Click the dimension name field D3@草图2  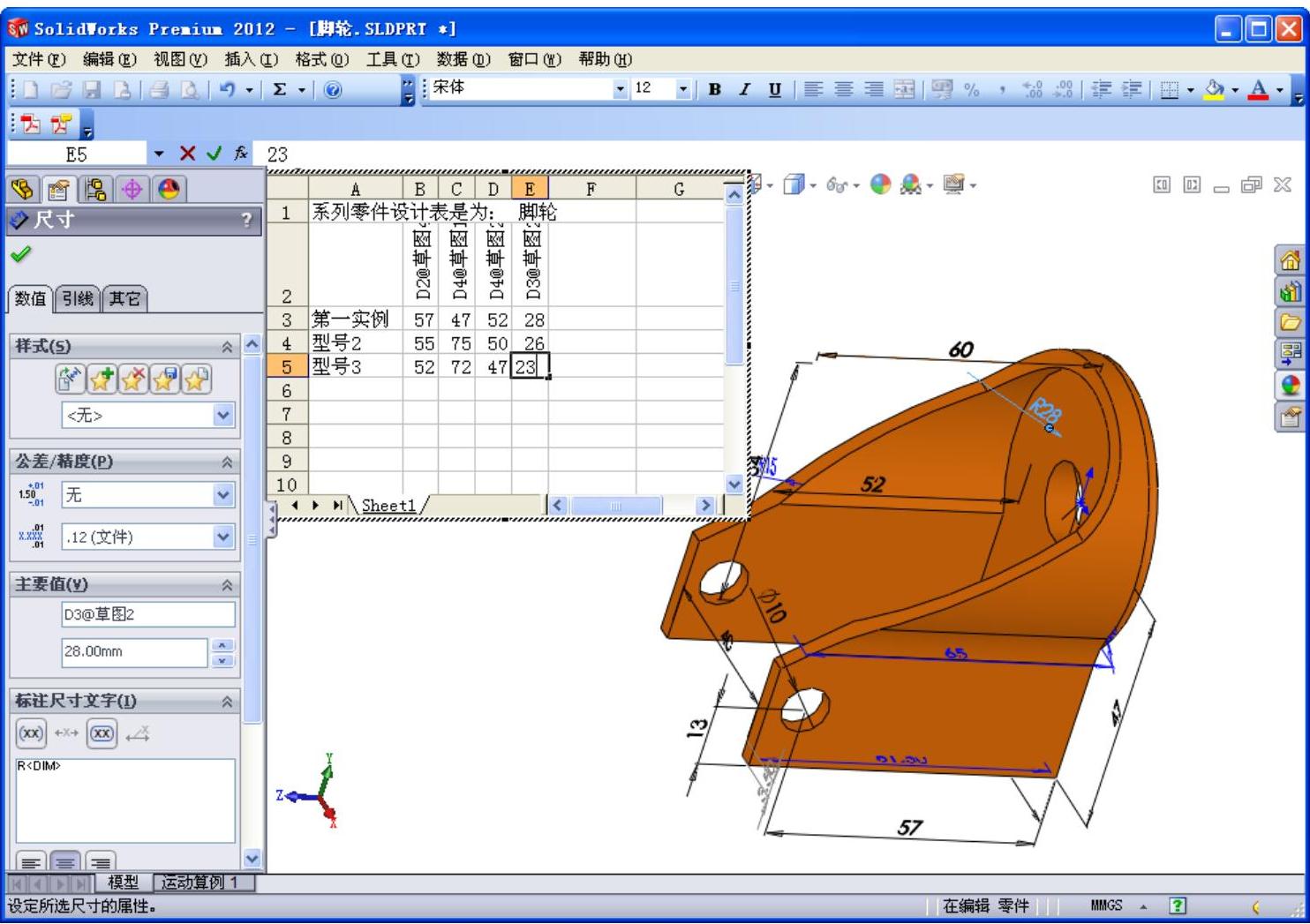pos(147,613)
